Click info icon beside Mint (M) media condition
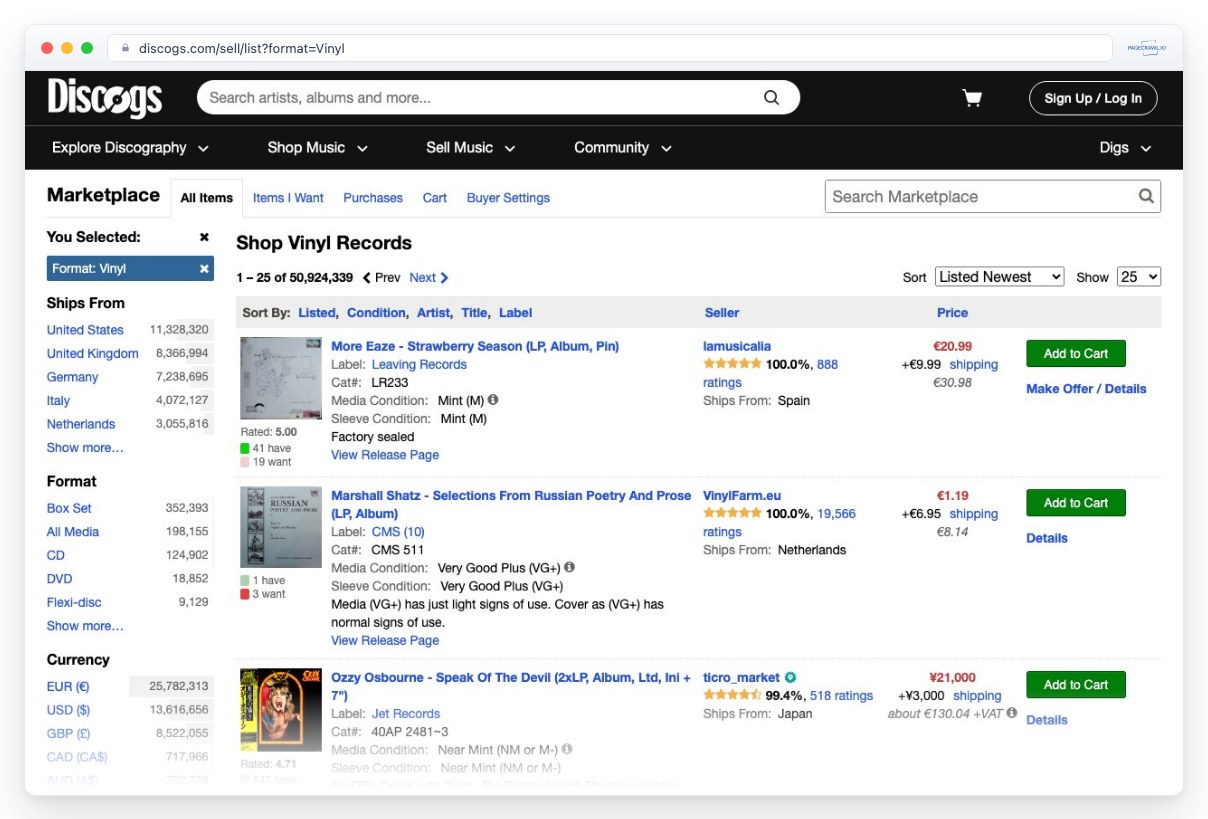 pos(493,400)
